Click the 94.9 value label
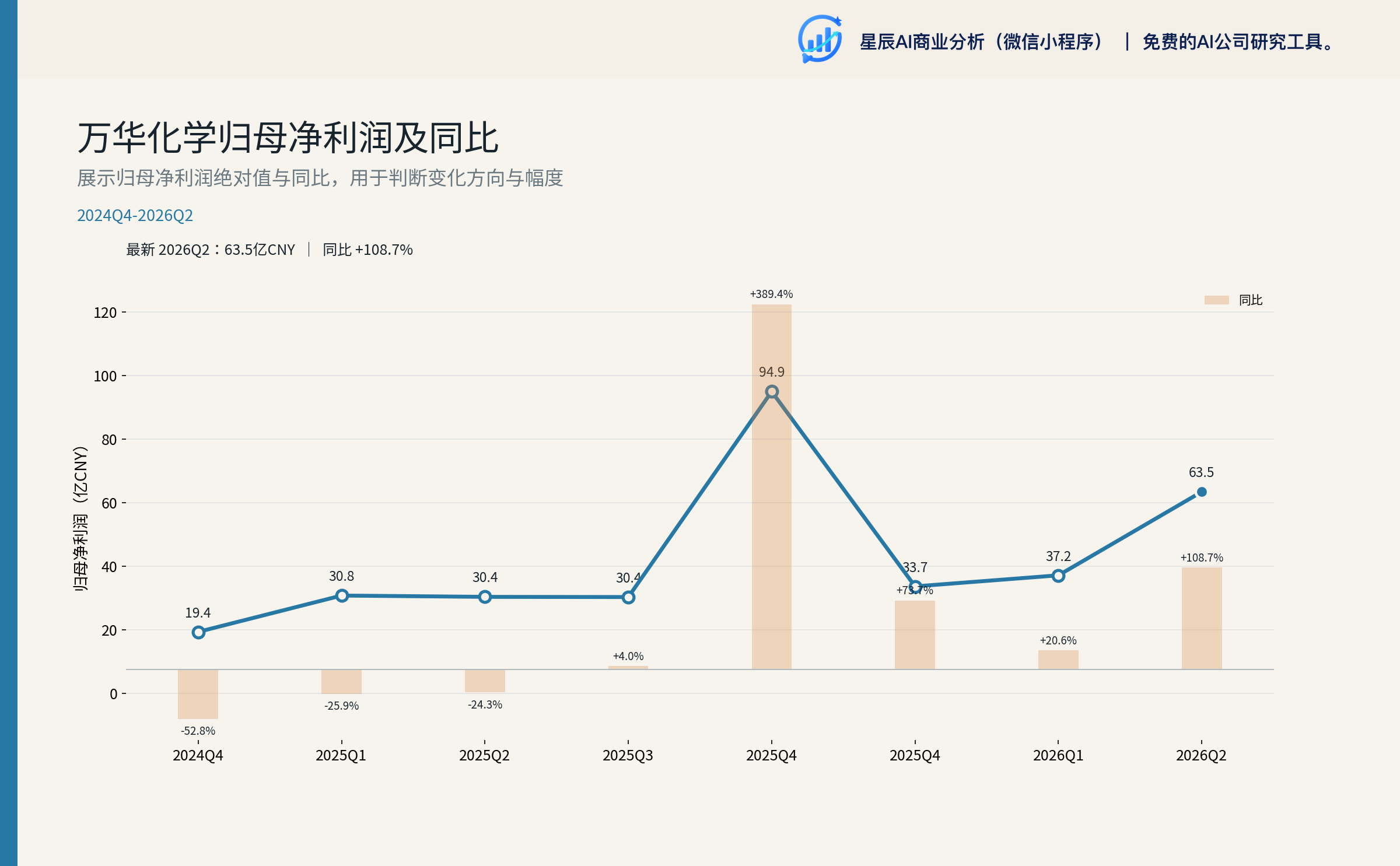Screen dimensions: 1400x866 pyautogui.click(x=772, y=372)
